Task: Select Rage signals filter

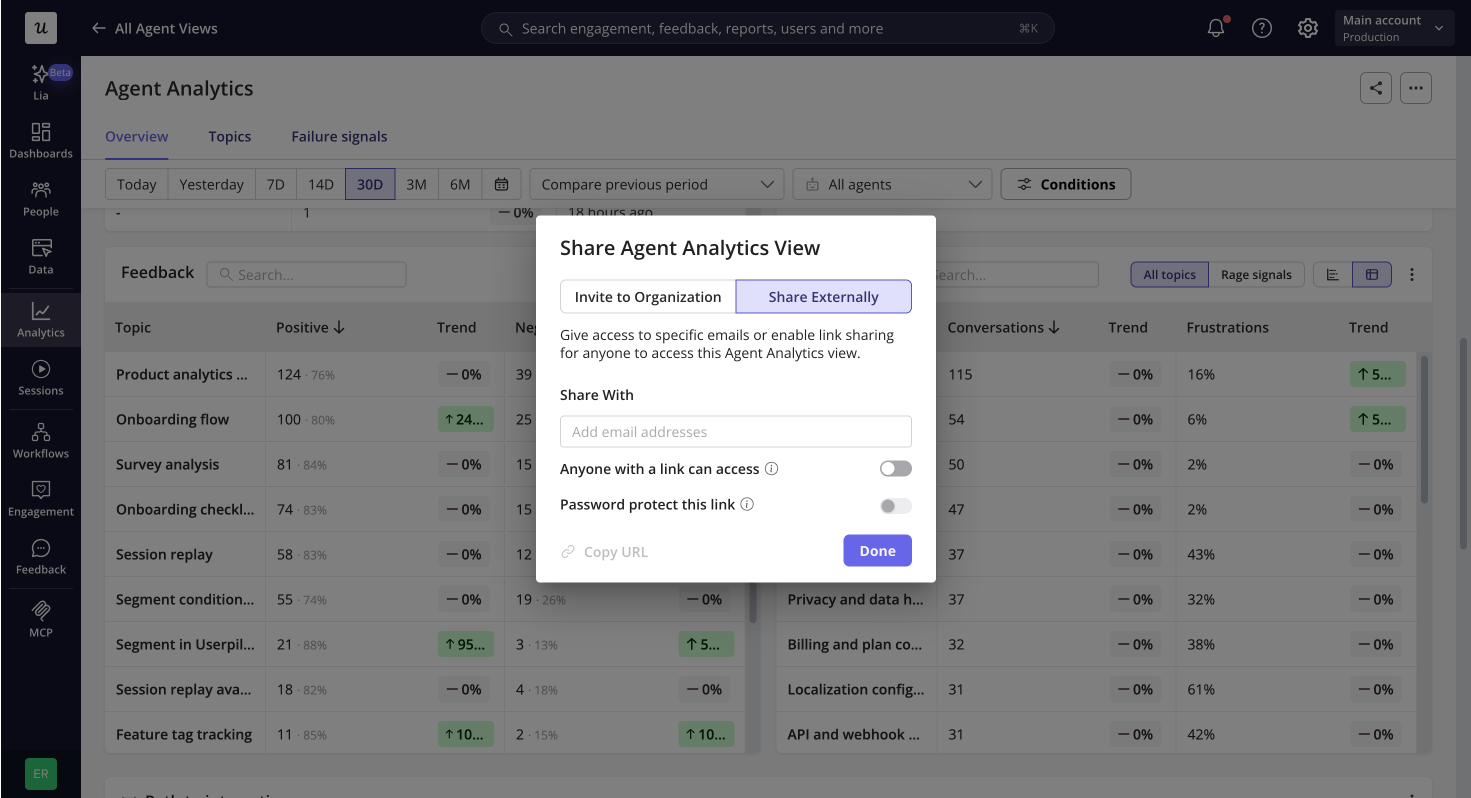Action: click(1256, 275)
